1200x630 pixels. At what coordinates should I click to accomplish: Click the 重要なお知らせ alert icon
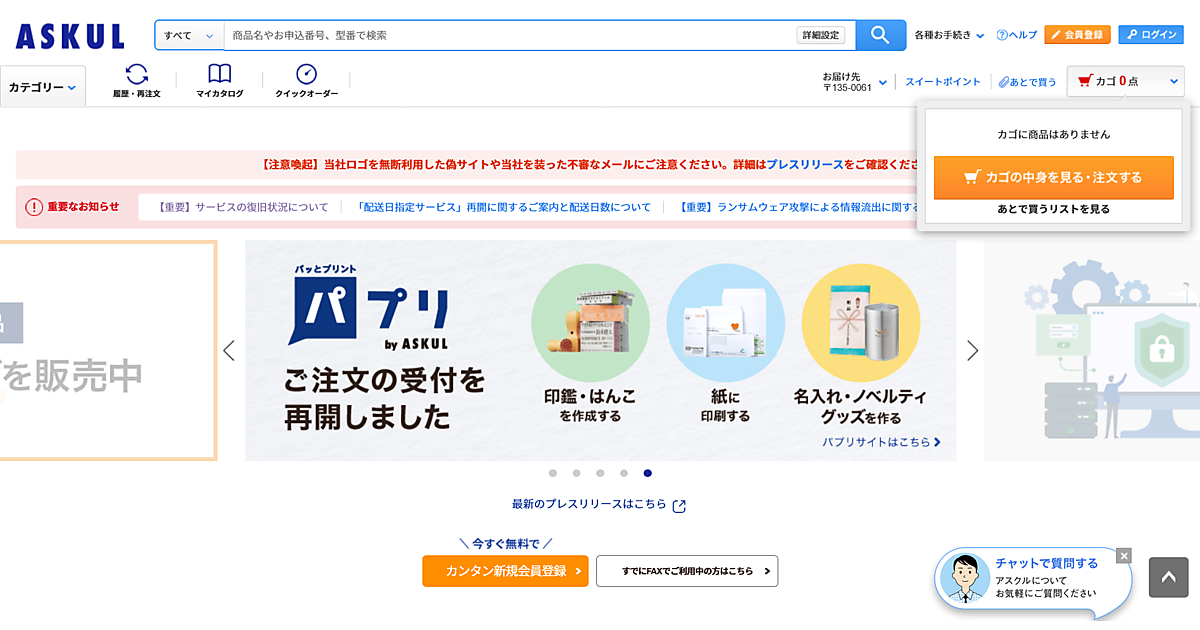pos(34,207)
